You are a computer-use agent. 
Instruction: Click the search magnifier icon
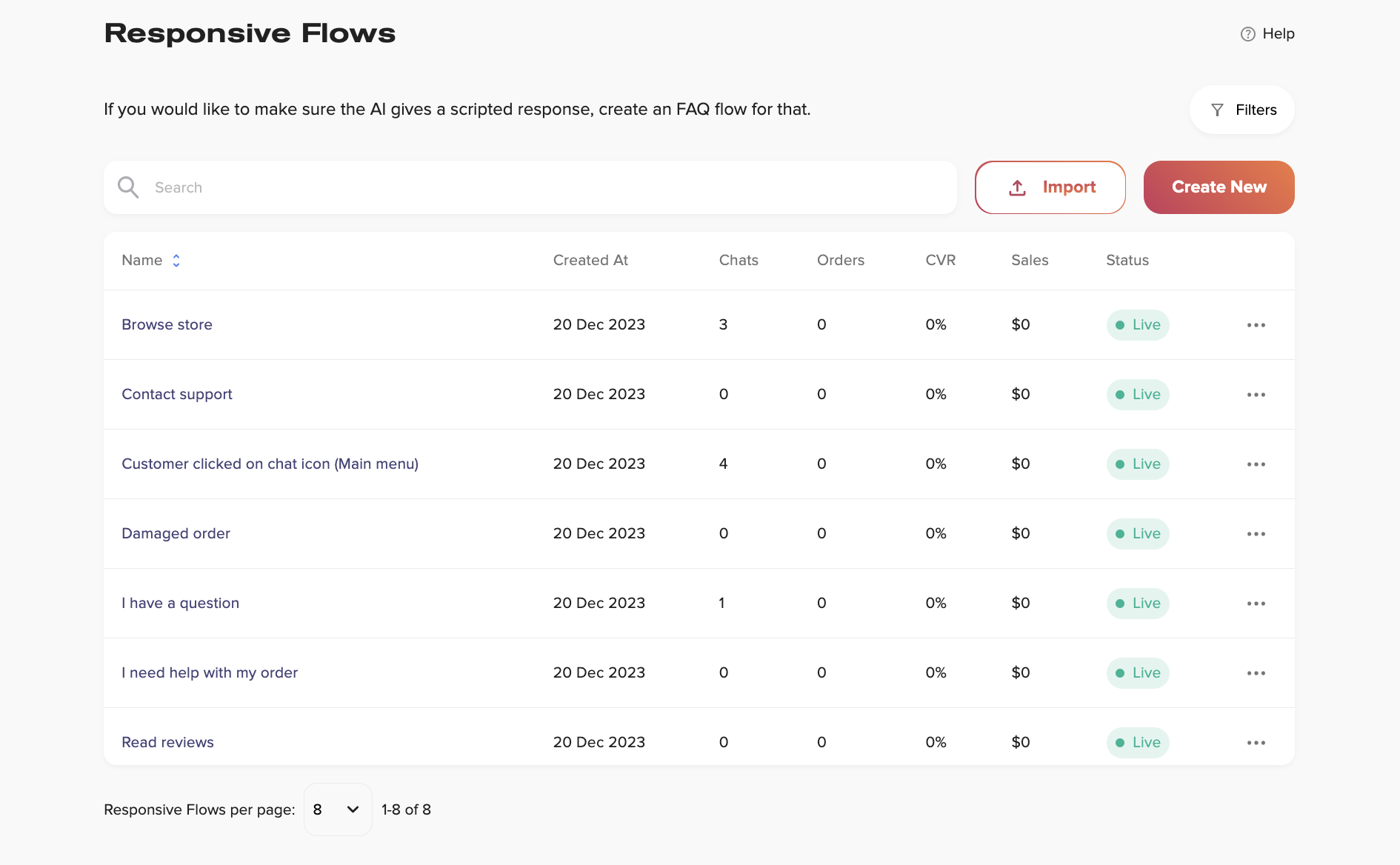[x=128, y=187]
